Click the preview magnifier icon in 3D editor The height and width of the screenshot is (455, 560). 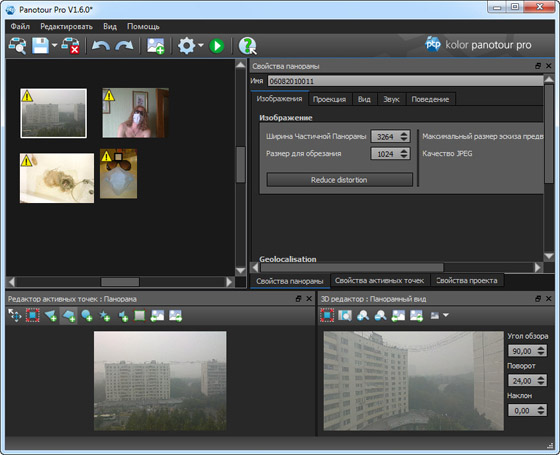point(345,315)
